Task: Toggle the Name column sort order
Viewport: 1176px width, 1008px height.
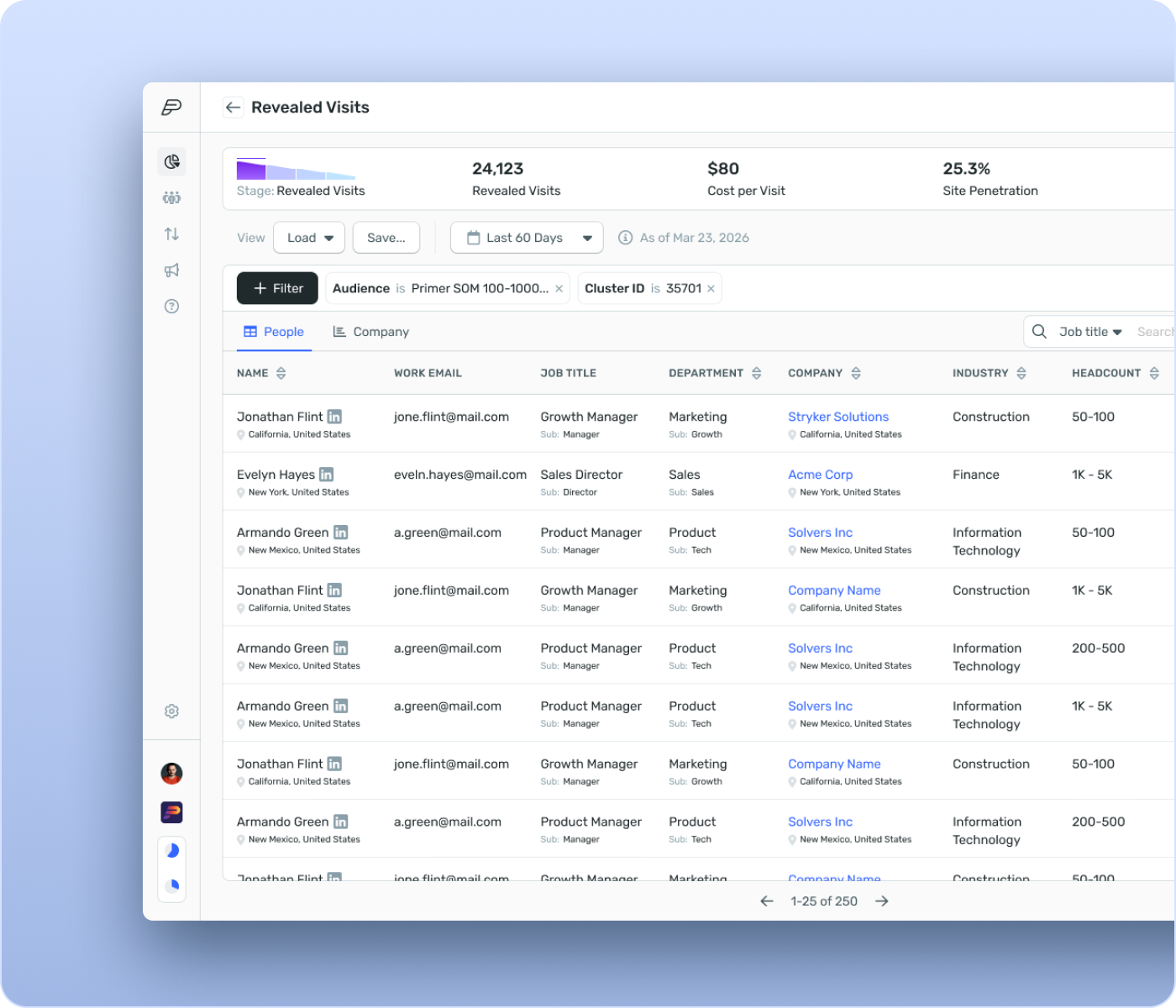Action: 281,372
